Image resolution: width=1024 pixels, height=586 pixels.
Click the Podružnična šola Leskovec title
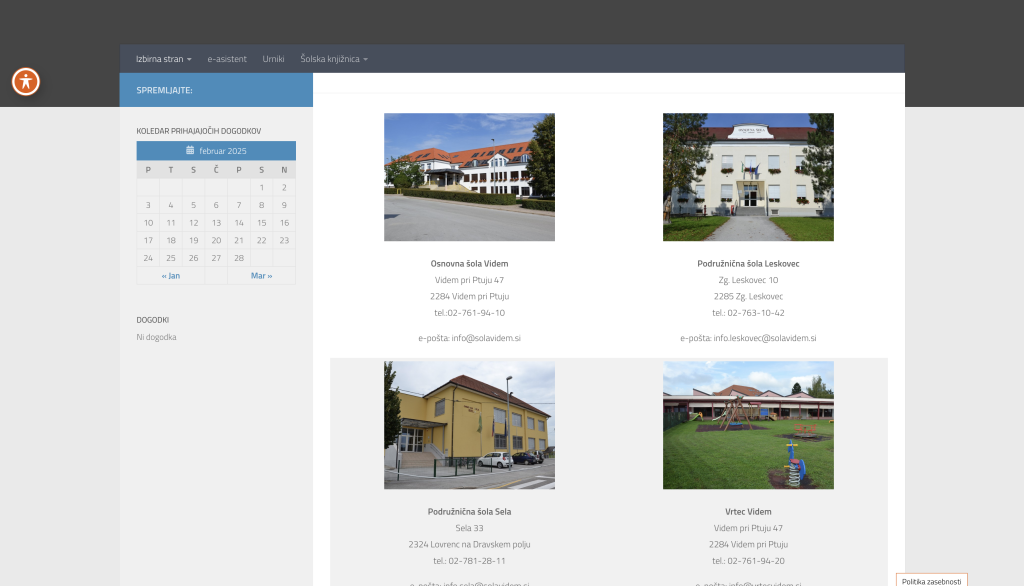tap(748, 264)
